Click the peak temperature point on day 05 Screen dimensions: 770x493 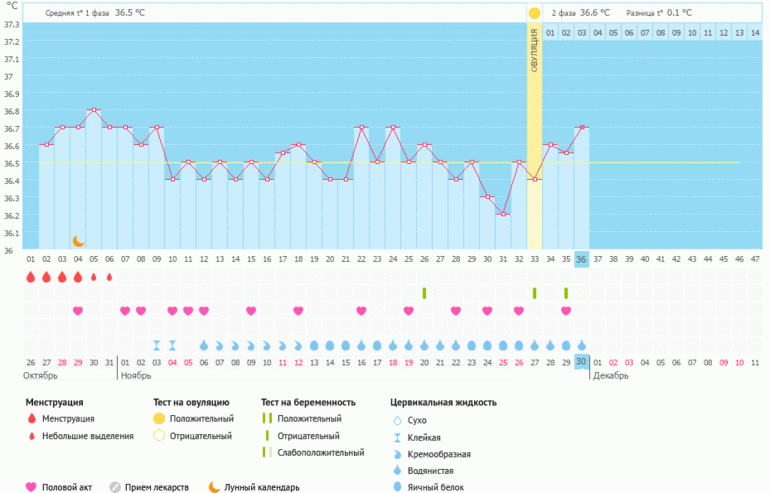(94, 110)
